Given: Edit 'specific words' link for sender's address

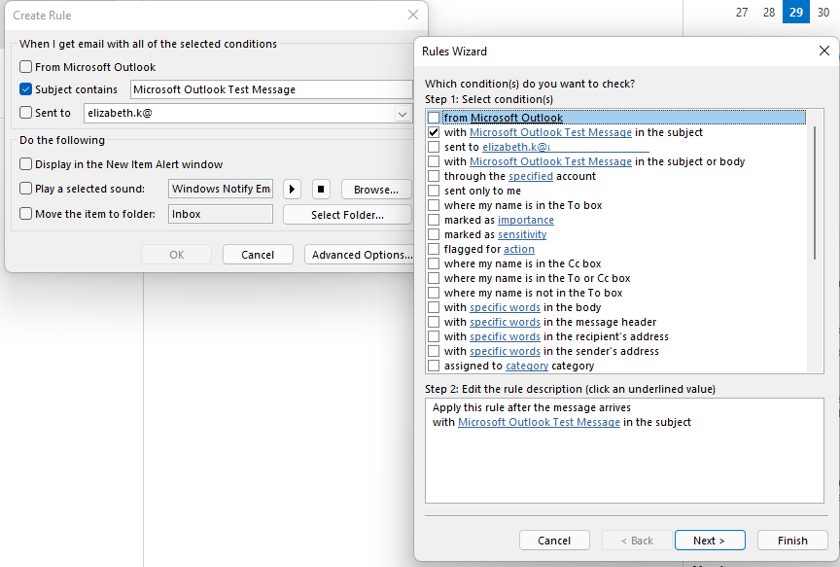Looking at the screenshot, I should click(x=505, y=351).
